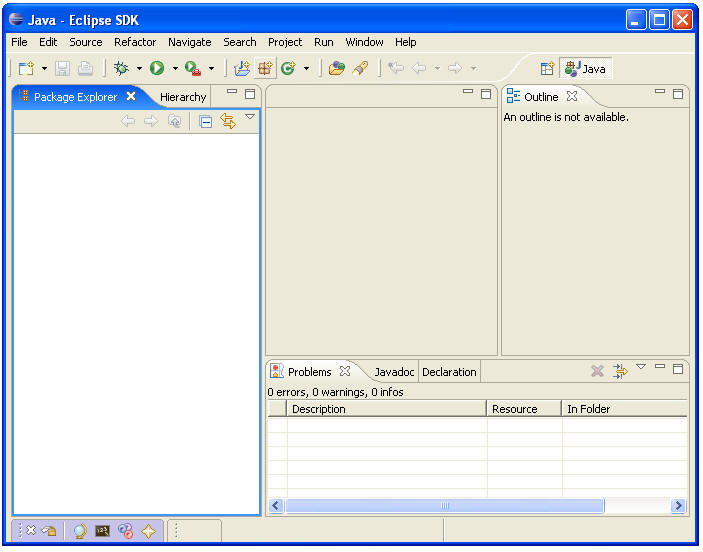The width and height of the screenshot is (703, 552).
Task: Minimize the Package Explorer panel
Action: point(232,91)
